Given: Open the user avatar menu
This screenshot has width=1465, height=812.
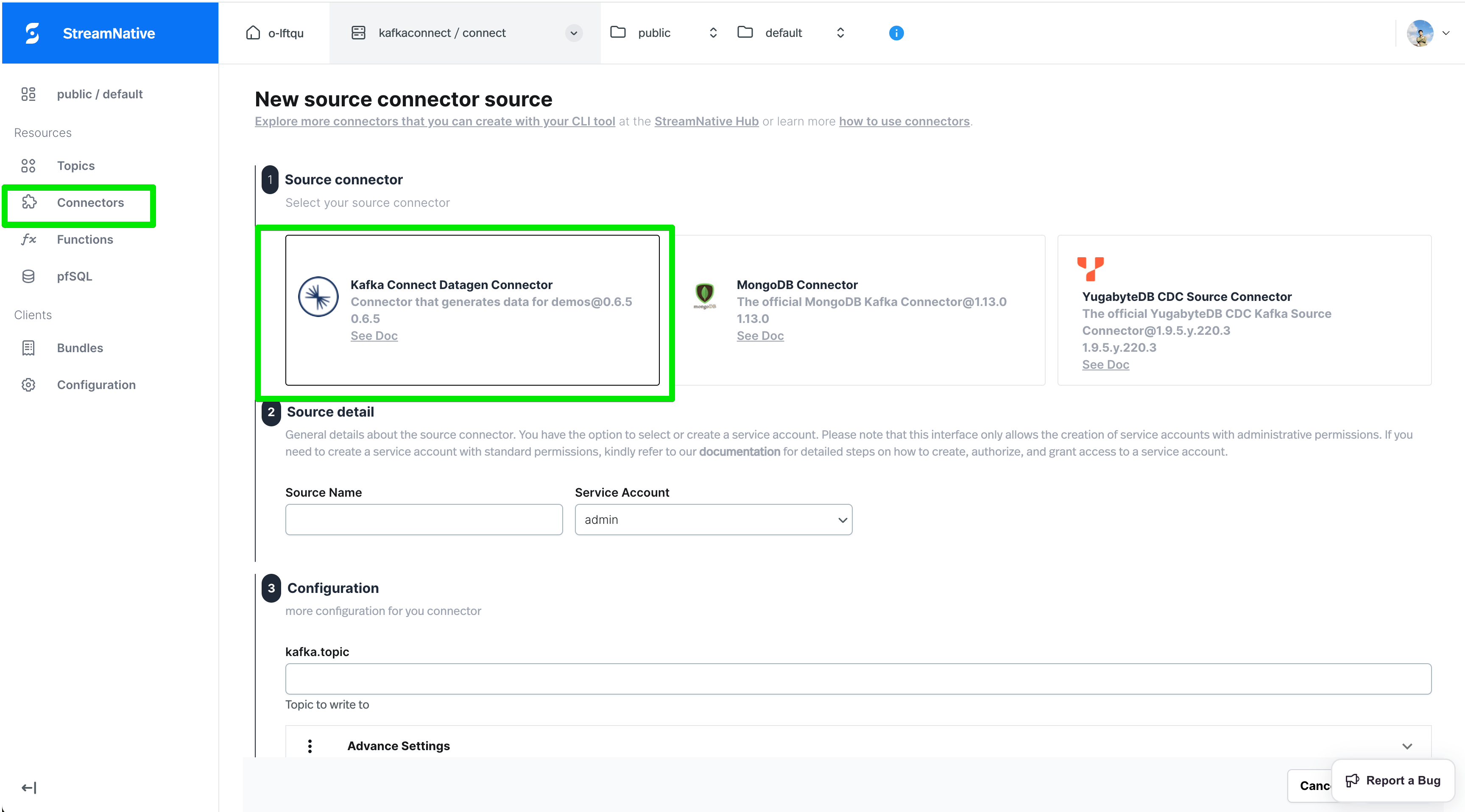Looking at the screenshot, I should (1420, 33).
